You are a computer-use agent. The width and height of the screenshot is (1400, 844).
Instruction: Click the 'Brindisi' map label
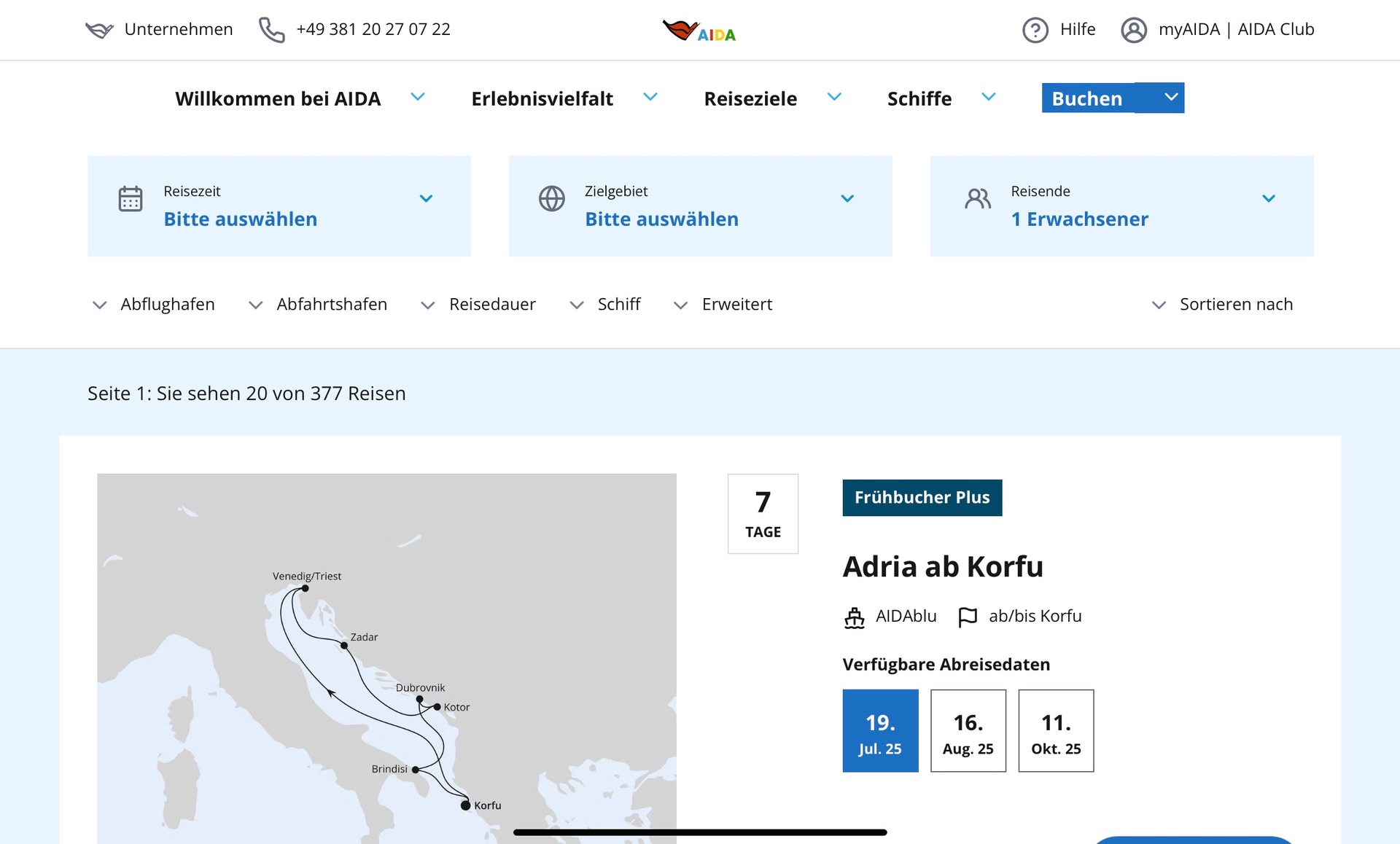389,770
